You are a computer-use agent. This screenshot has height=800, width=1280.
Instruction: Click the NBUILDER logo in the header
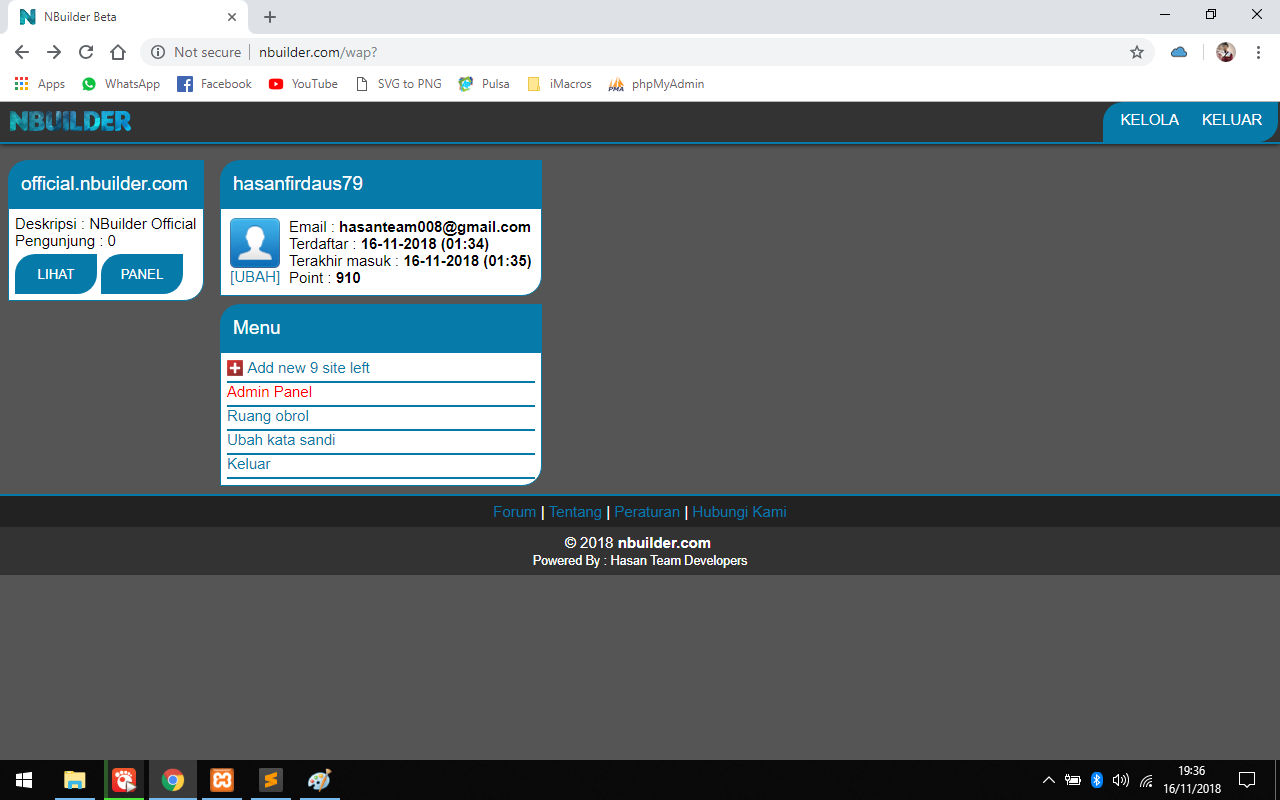click(70, 120)
